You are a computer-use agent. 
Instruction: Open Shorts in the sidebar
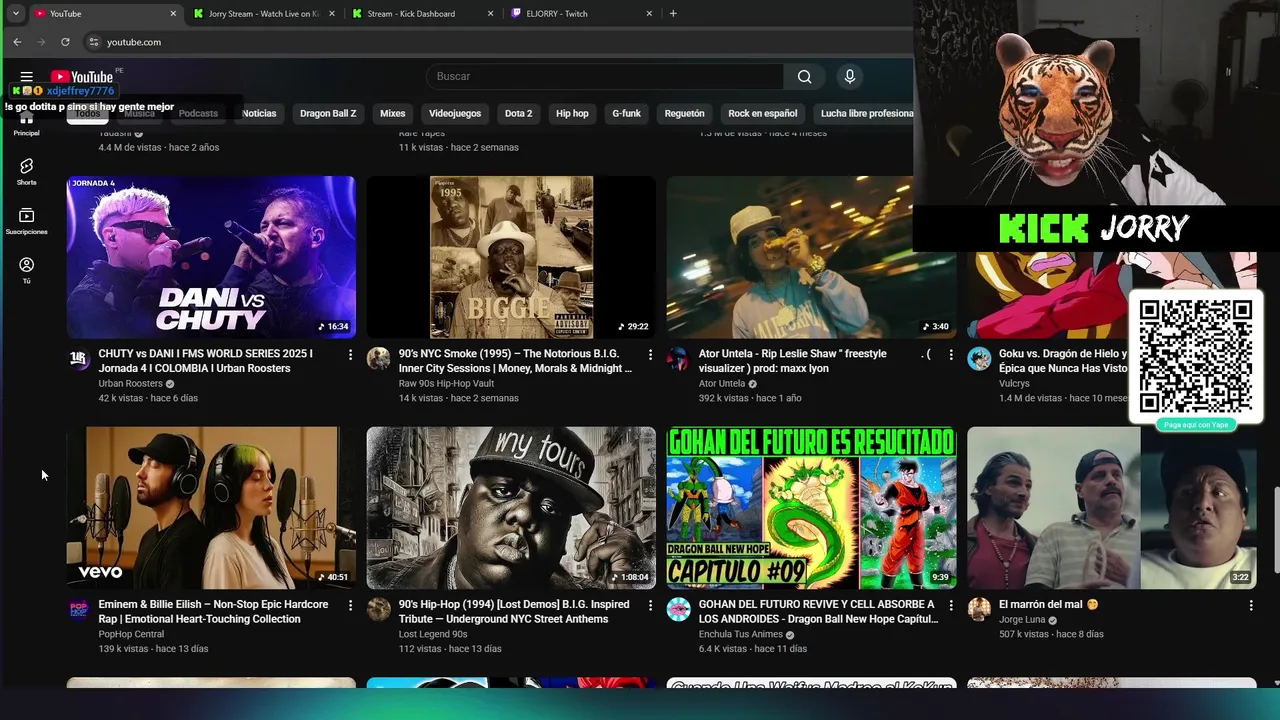(x=27, y=171)
